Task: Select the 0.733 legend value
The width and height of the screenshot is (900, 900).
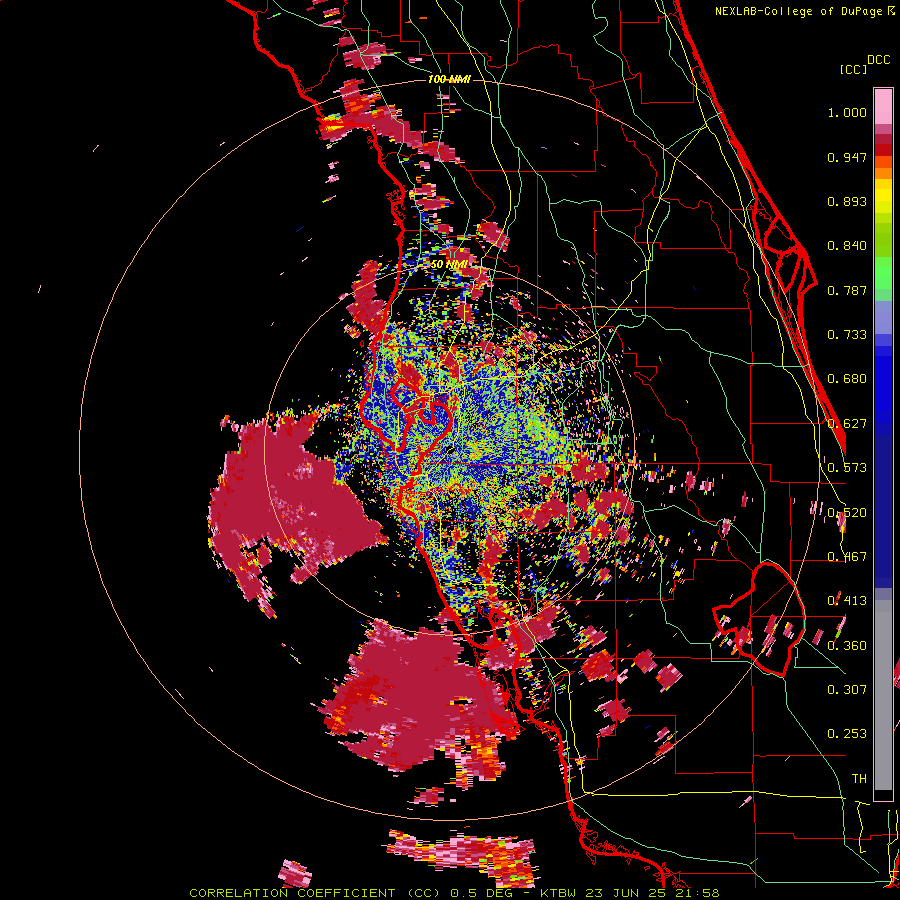Action: pos(847,335)
